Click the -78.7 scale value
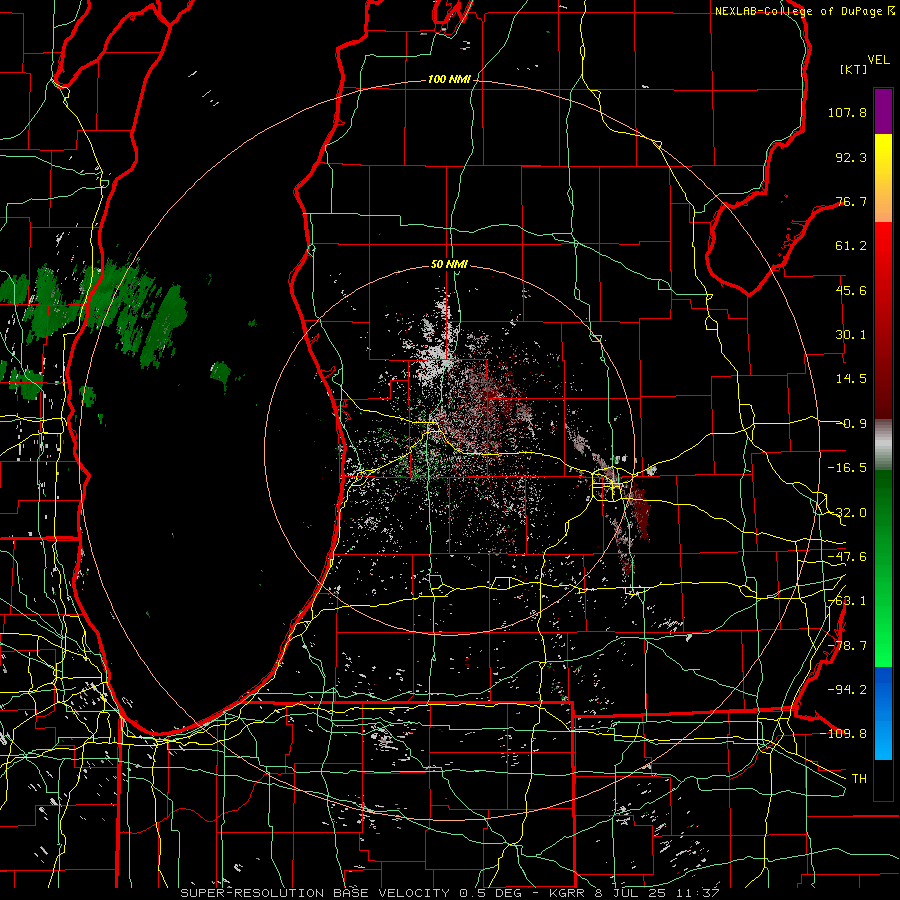The height and width of the screenshot is (900, 900). 847,646
